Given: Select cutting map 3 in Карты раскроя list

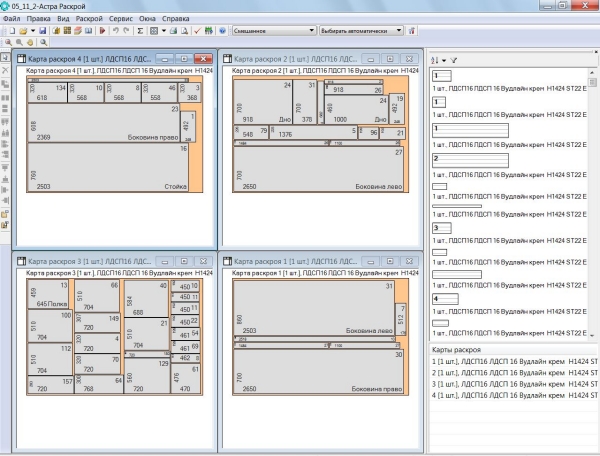Looking at the screenshot, I should click(x=514, y=384).
